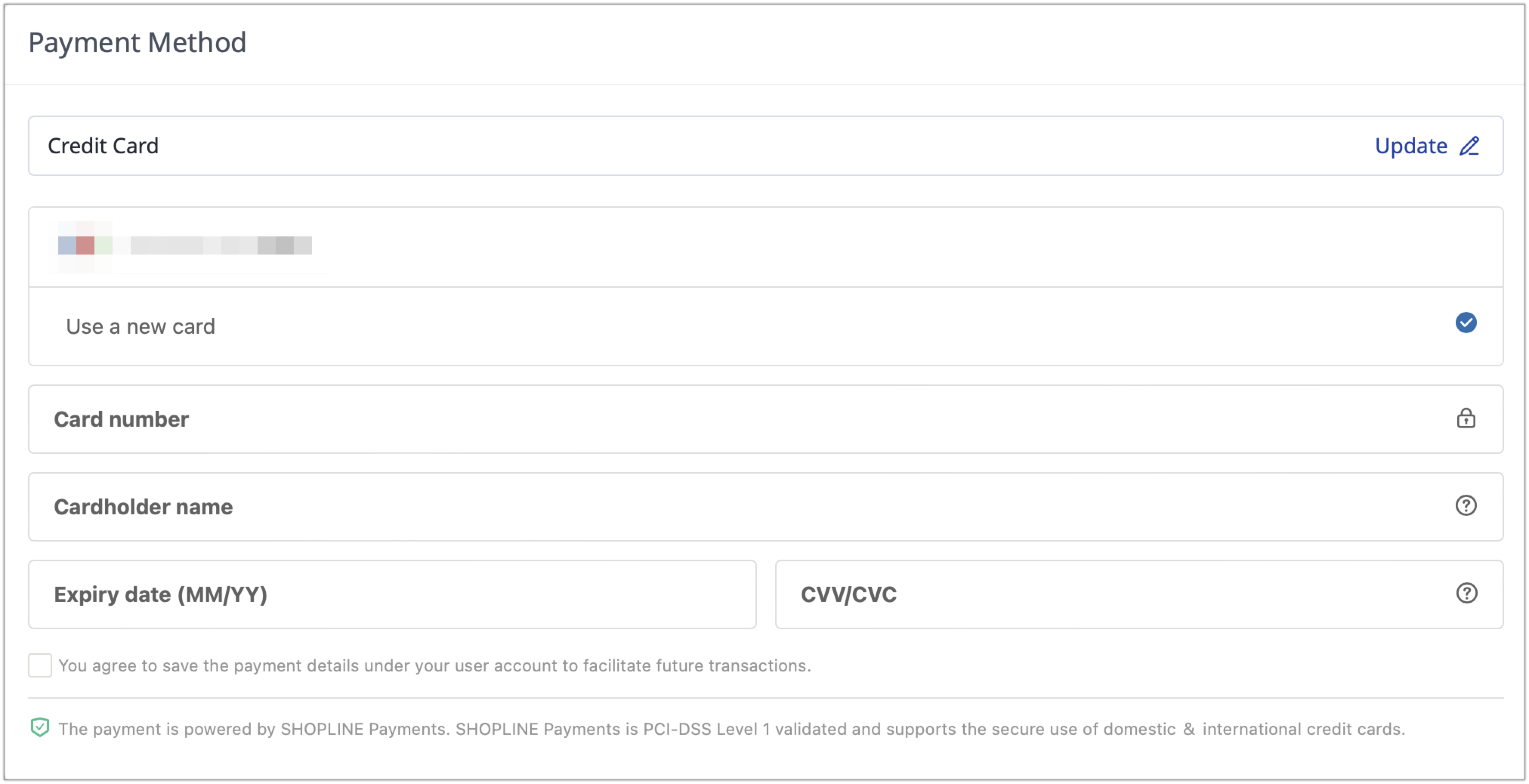This screenshot has width=1529, height=784.
Task: Click the pencil edit icon beside Update
Action: tap(1469, 146)
